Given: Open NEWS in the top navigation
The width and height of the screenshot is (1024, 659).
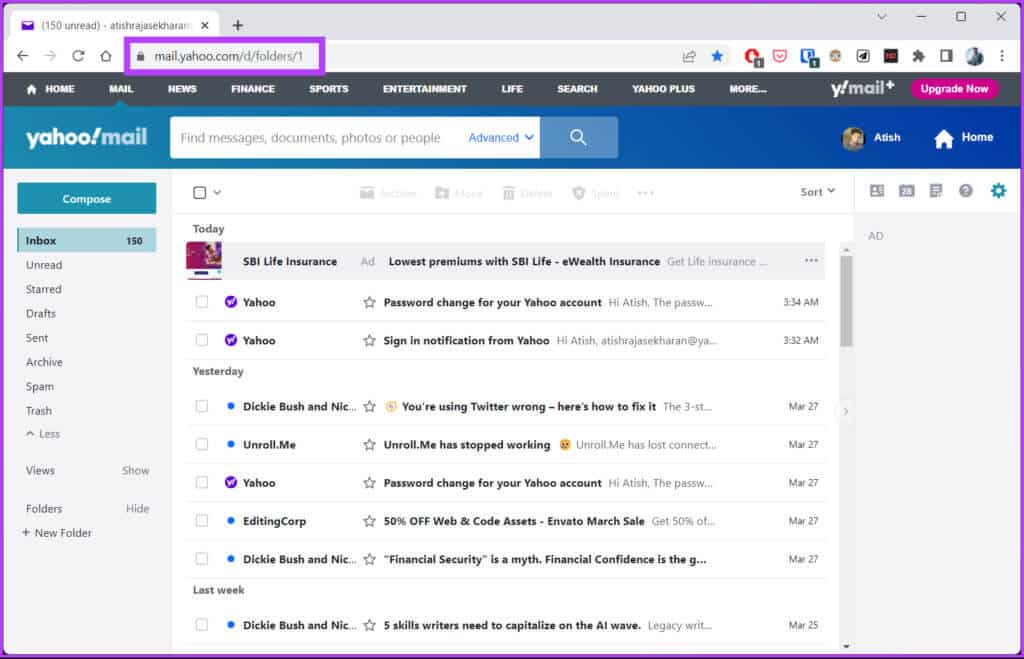Looking at the screenshot, I should (x=182, y=89).
